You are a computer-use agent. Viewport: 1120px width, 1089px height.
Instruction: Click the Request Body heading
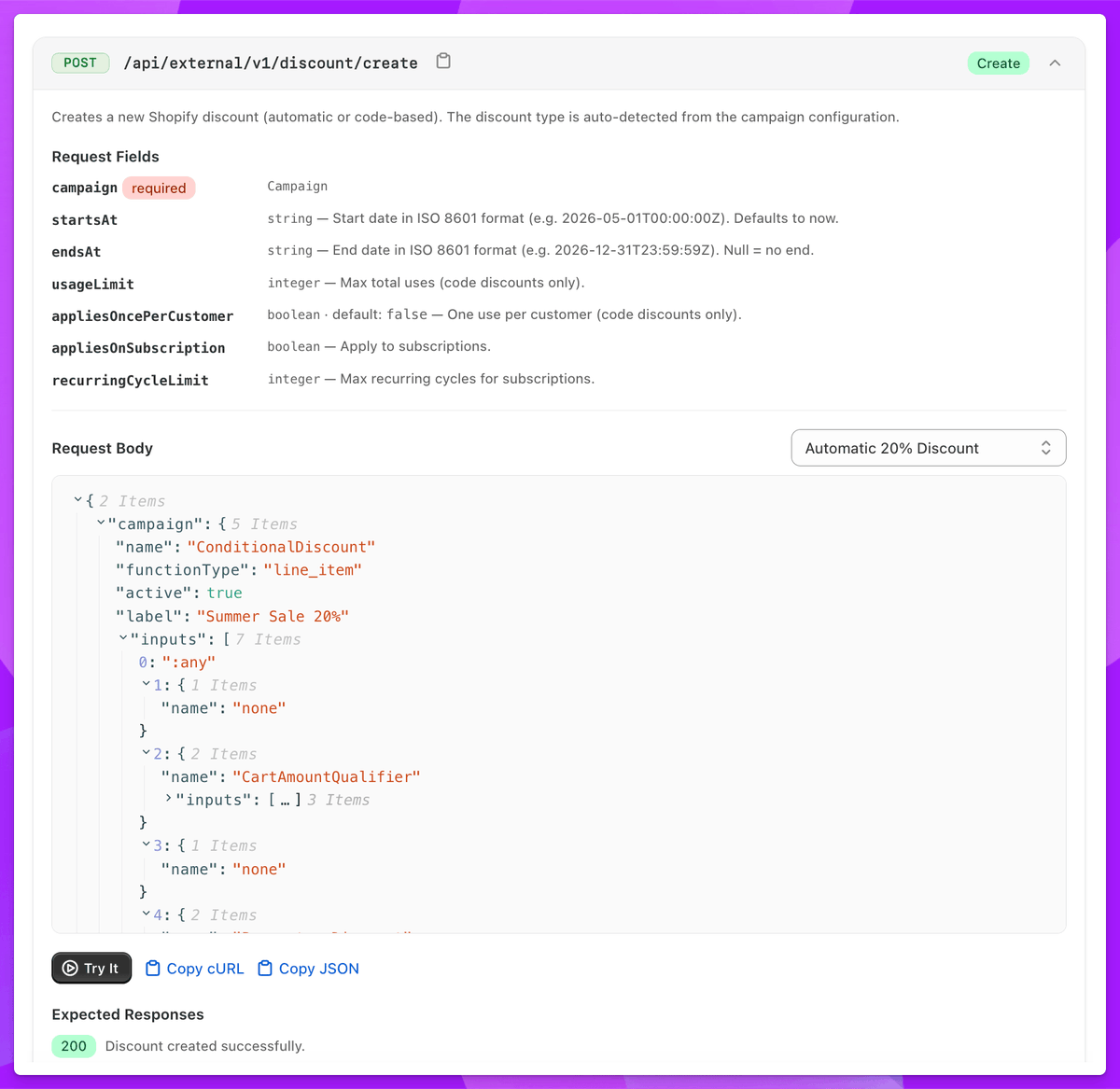tap(103, 448)
